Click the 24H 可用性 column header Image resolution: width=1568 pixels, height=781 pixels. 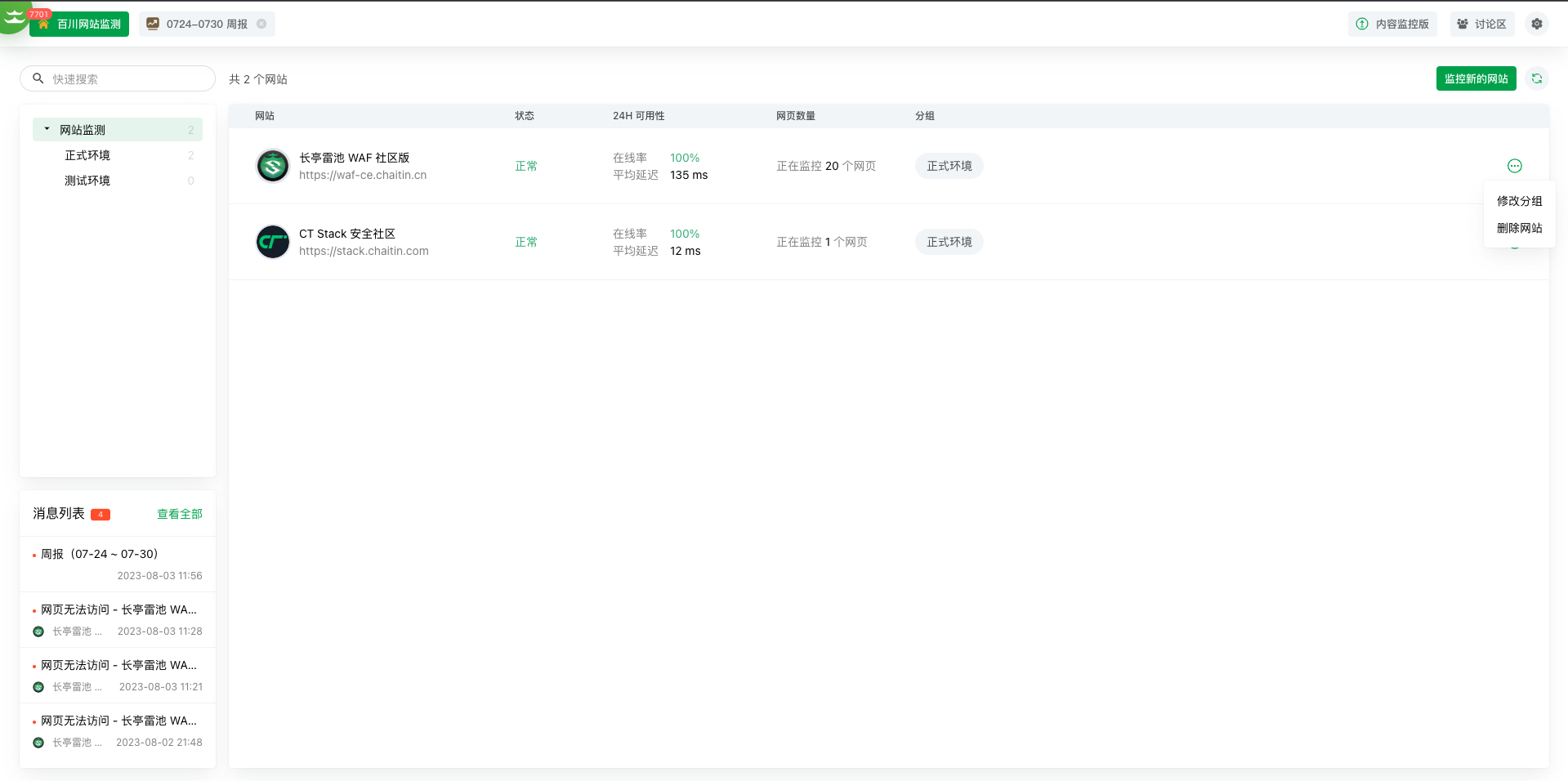(639, 116)
